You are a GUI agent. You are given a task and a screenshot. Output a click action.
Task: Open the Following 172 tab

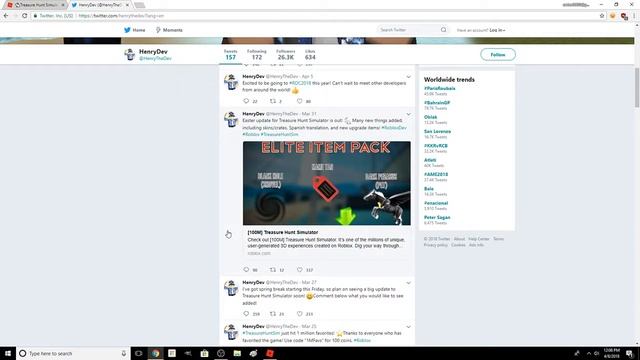(x=257, y=55)
